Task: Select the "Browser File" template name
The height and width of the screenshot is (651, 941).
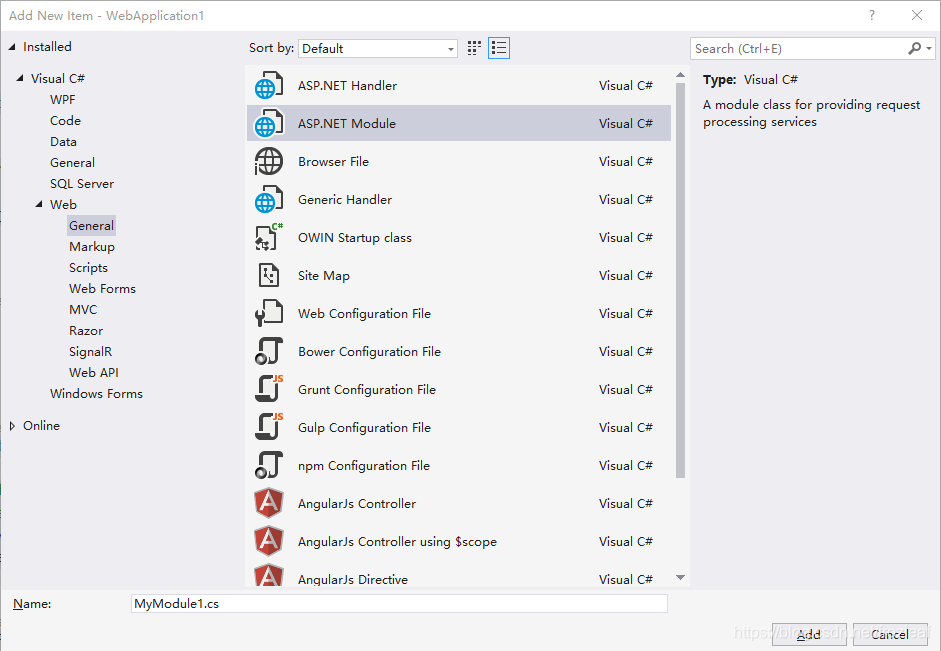Action: pos(333,161)
